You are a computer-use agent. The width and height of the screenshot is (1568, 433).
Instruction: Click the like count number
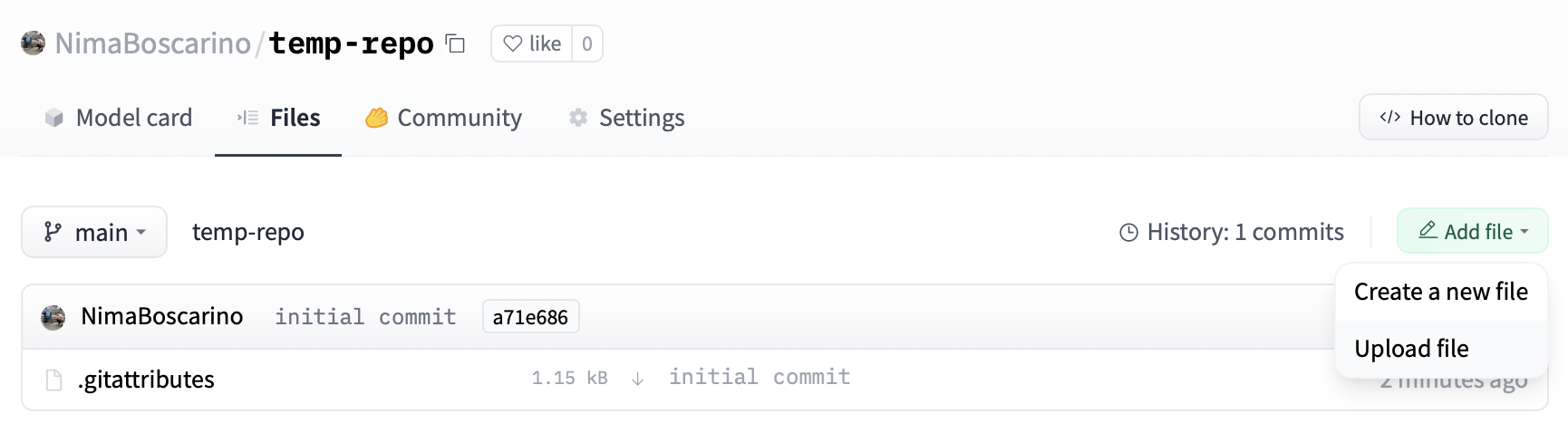587,43
